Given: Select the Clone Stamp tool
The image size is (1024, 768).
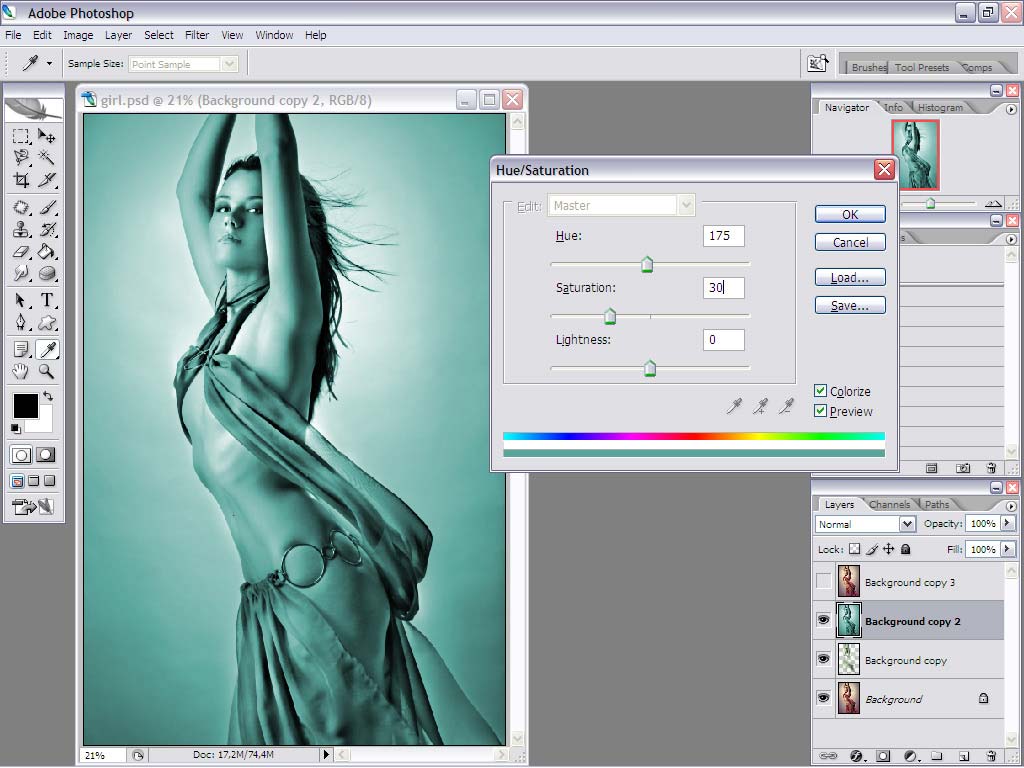Looking at the screenshot, I should [x=21, y=230].
